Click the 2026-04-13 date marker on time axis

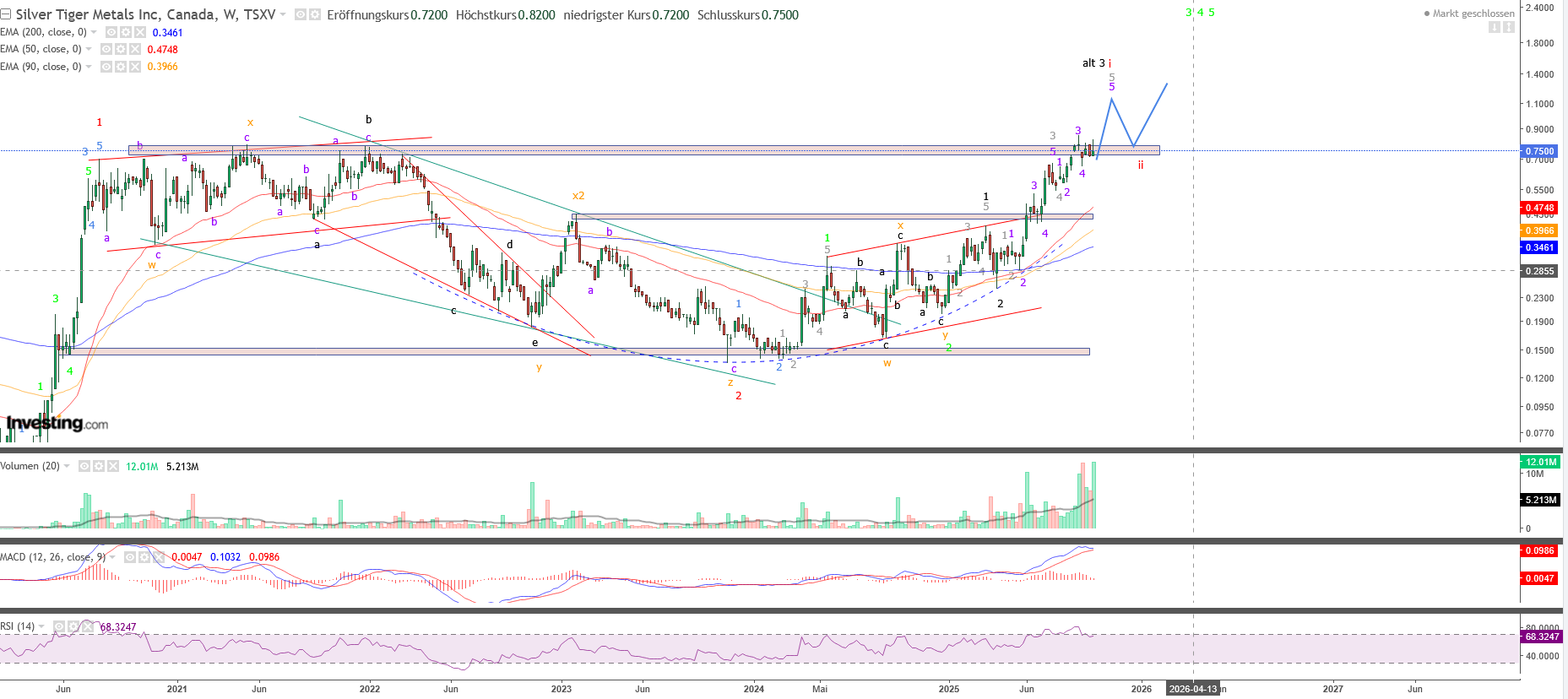click(x=1192, y=689)
